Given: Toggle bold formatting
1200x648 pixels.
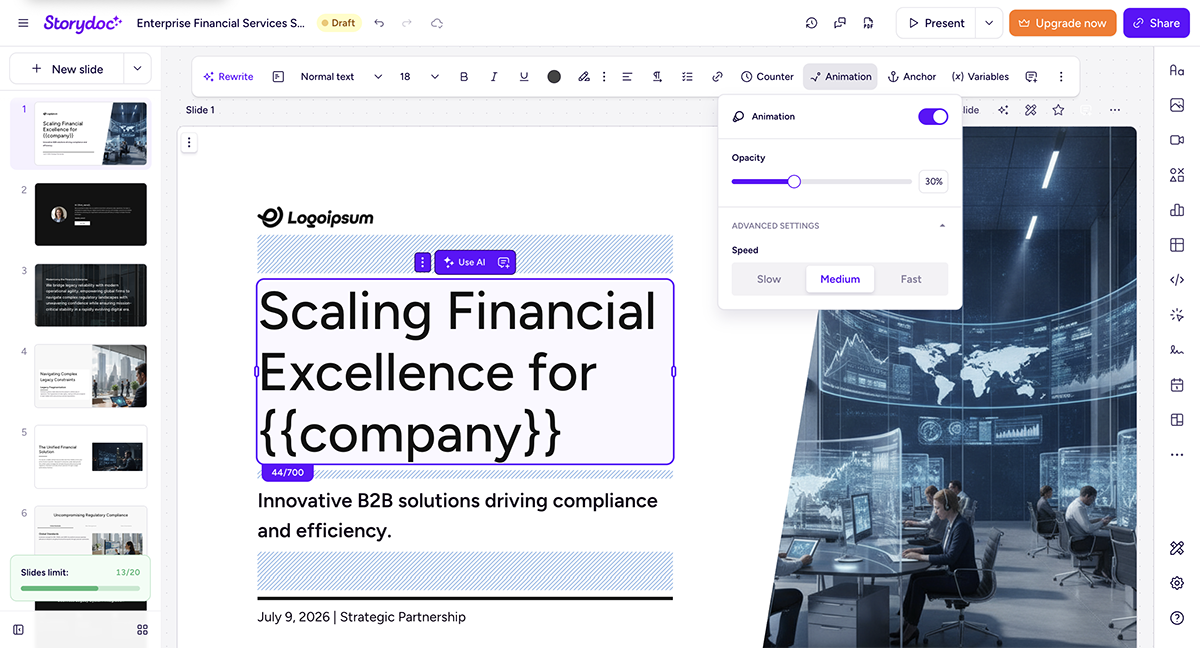Looking at the screenshot, I should point(464,76).
